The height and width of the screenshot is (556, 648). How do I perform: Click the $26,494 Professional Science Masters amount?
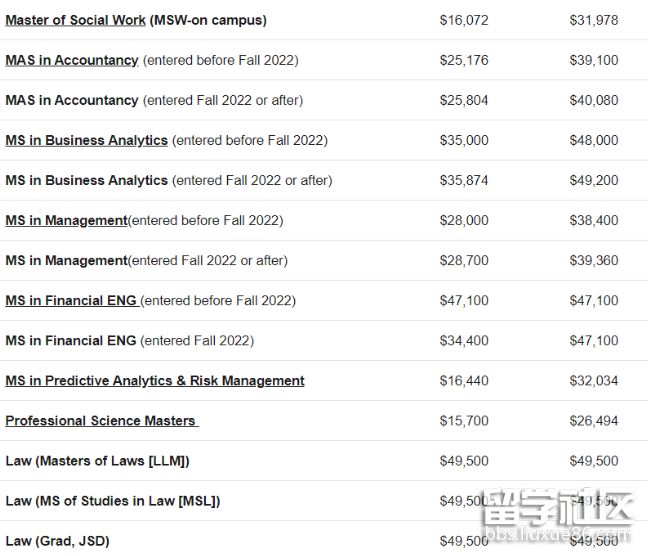[593, 421]
